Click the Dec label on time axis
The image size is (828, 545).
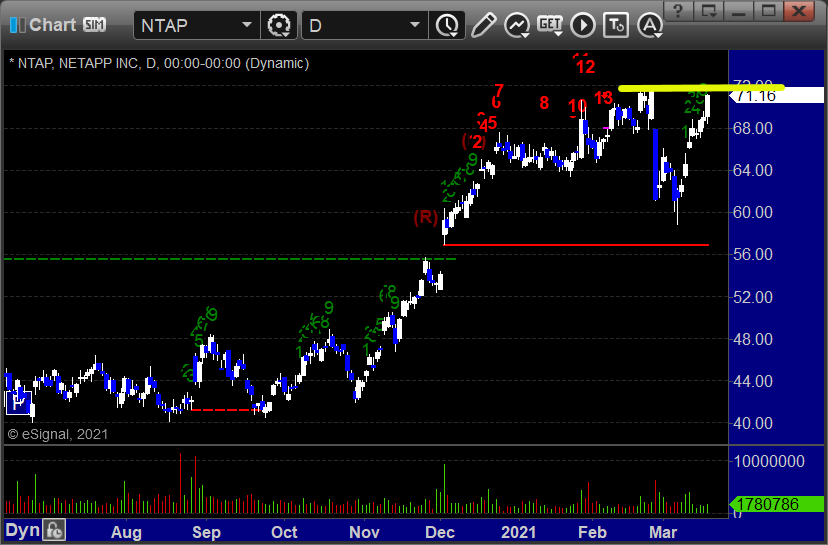[440, 532]
